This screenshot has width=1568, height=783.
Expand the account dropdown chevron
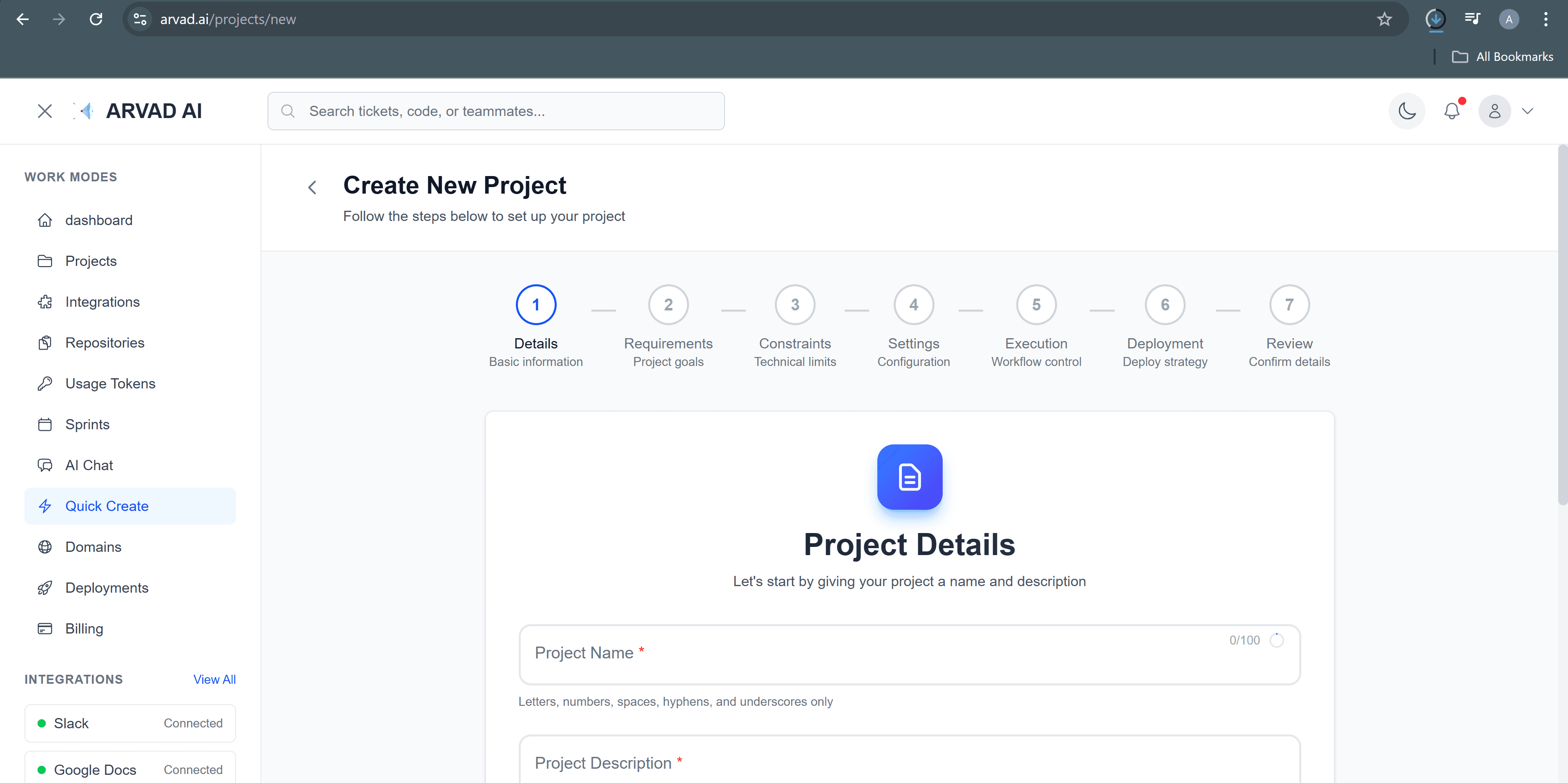(x=1528, y=111)
